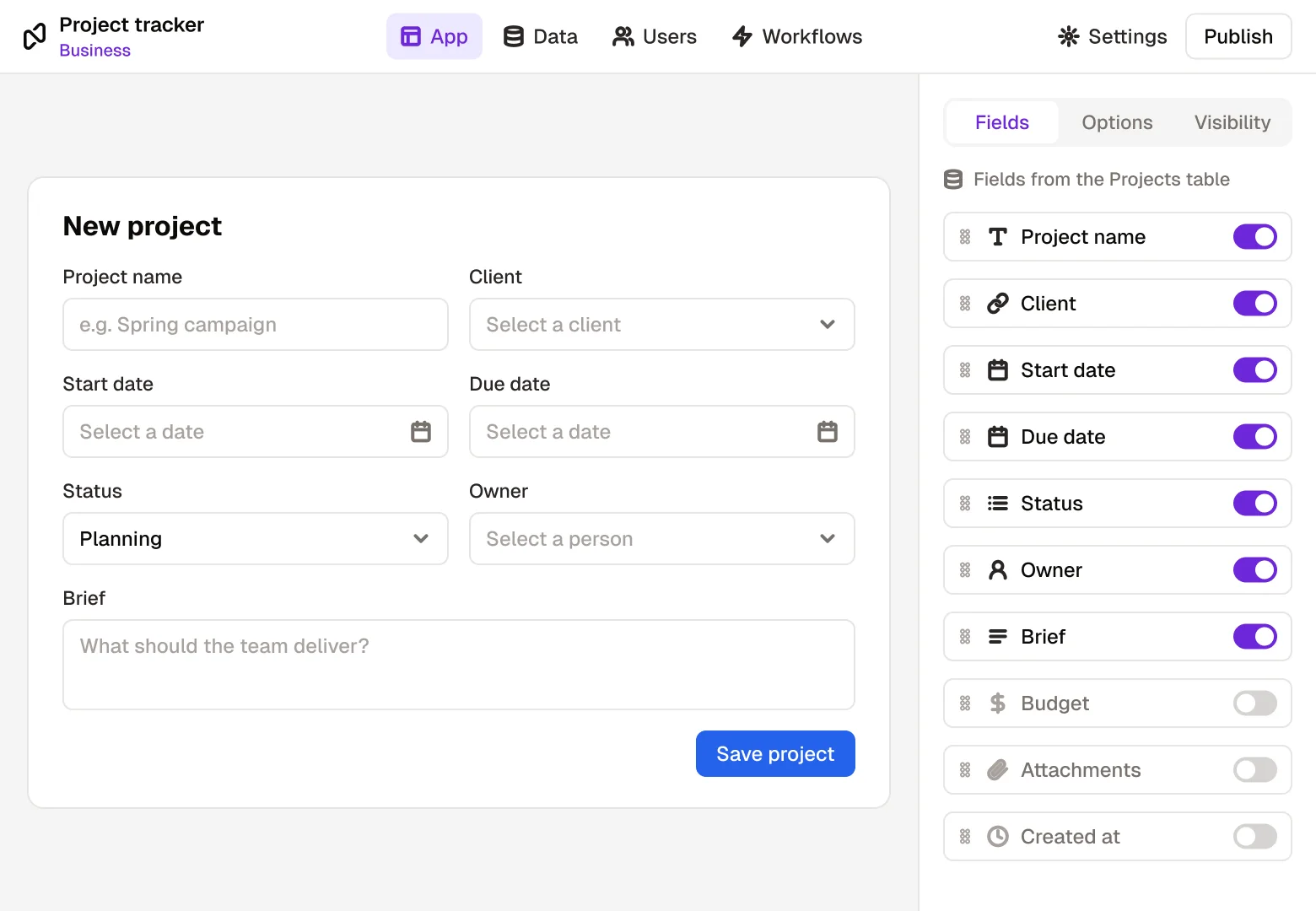Open Settings

pos(1113,36)
